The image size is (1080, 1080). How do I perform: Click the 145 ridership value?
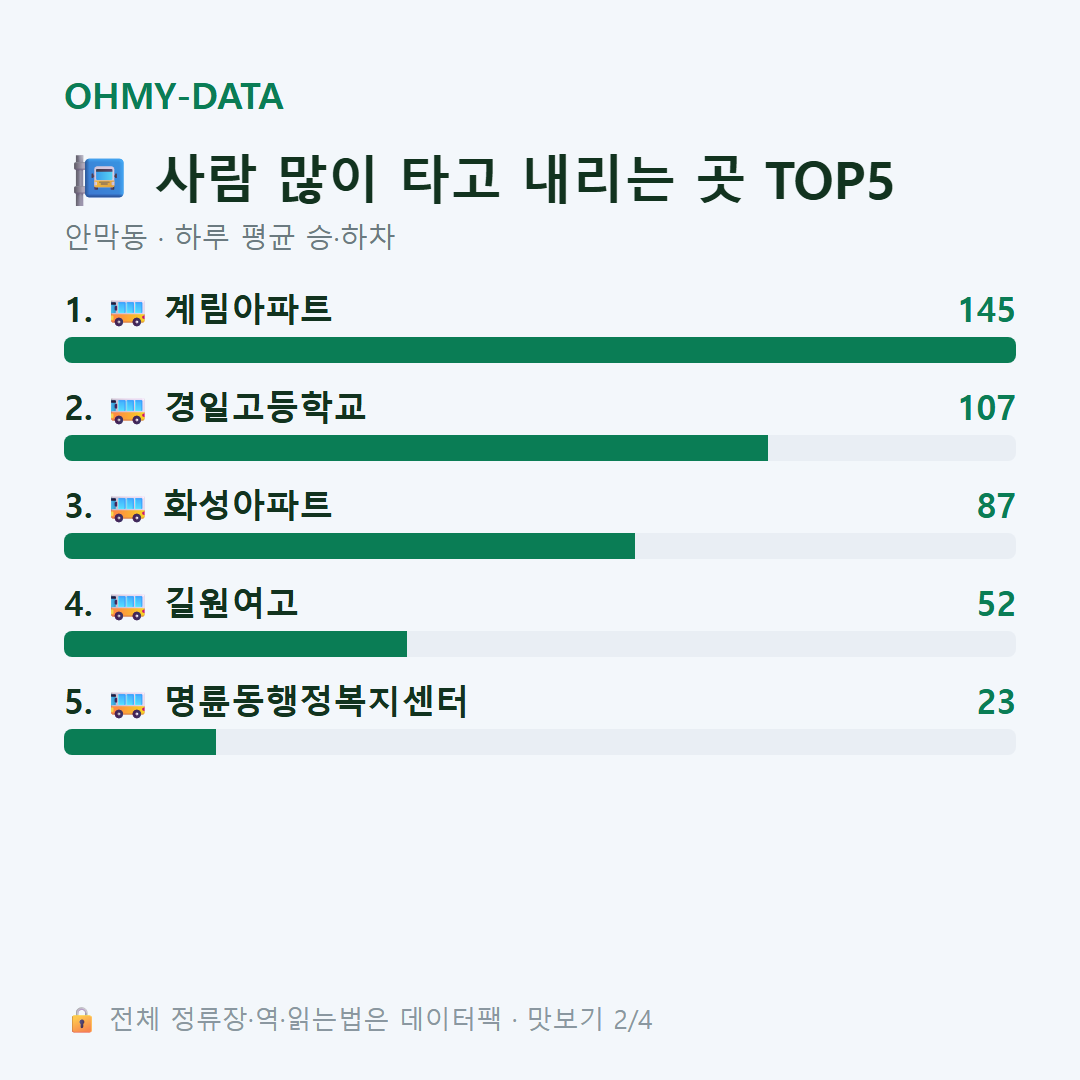click(987, 310)
